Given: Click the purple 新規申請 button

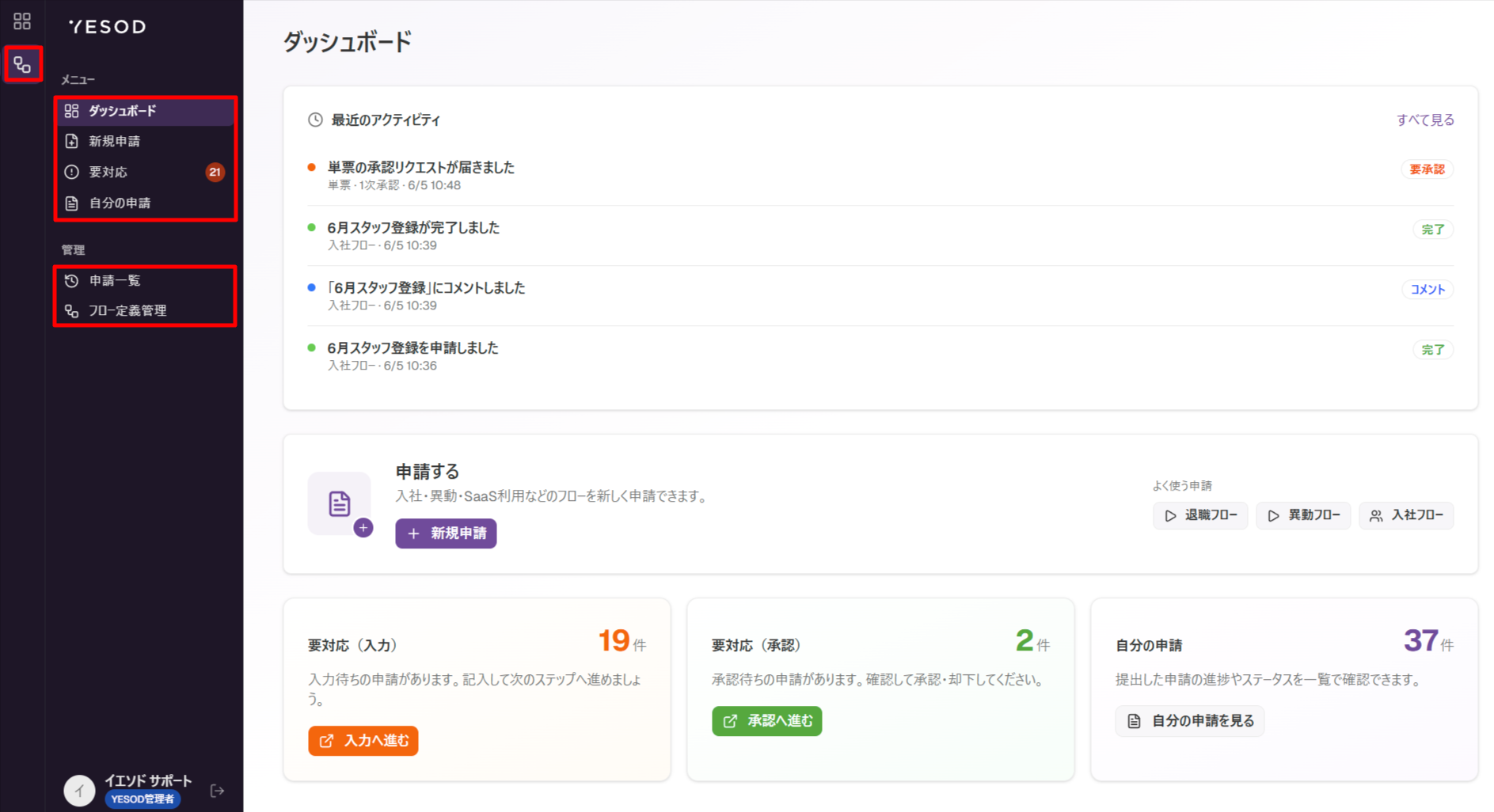Looking at the screenshot, I should [446, 533].
